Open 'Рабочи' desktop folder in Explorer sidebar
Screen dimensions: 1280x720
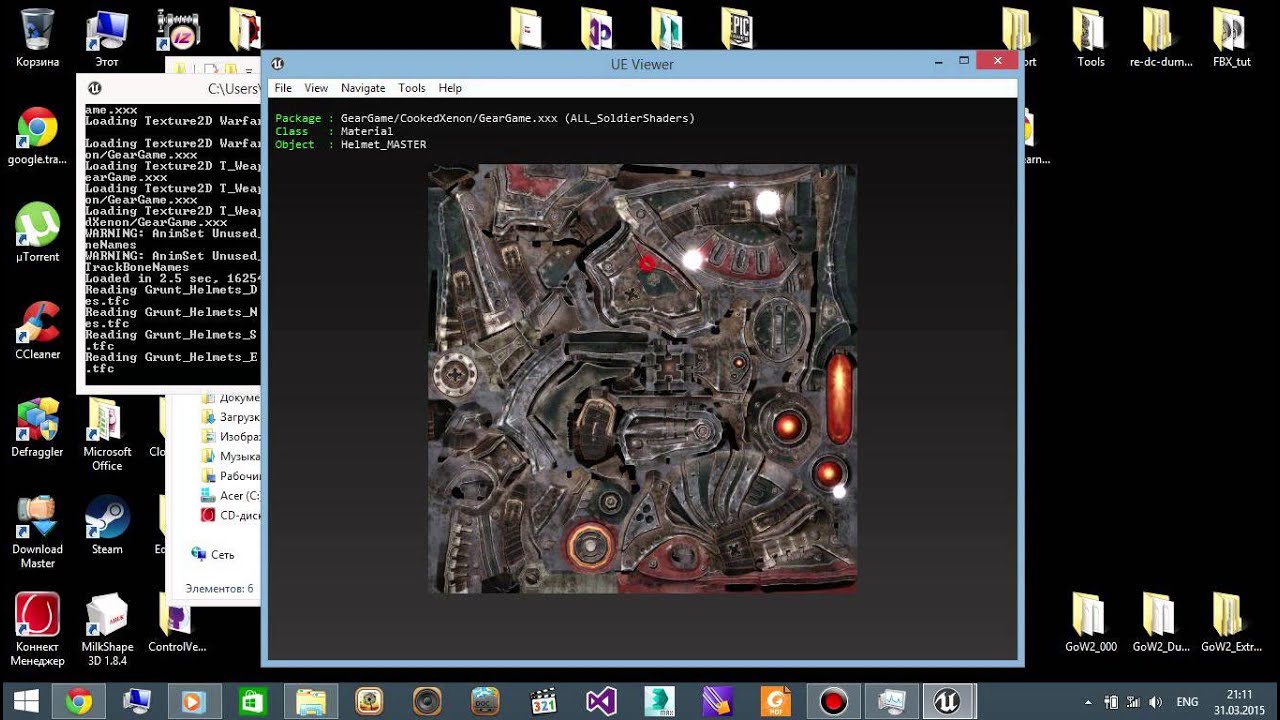tap(230, 476)
